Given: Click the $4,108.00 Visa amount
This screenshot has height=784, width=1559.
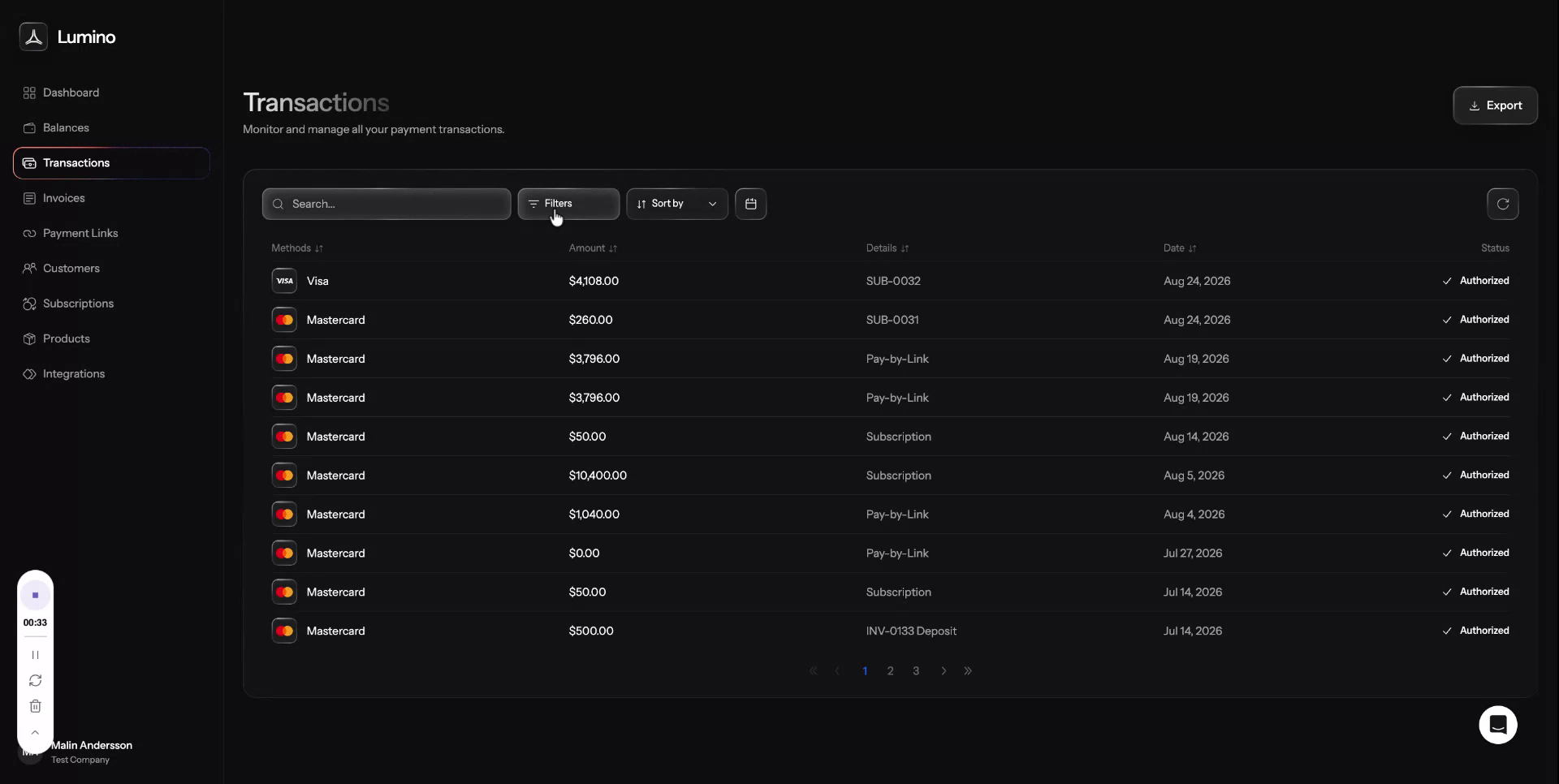Looking at the screenshot, I should point(594,281).
